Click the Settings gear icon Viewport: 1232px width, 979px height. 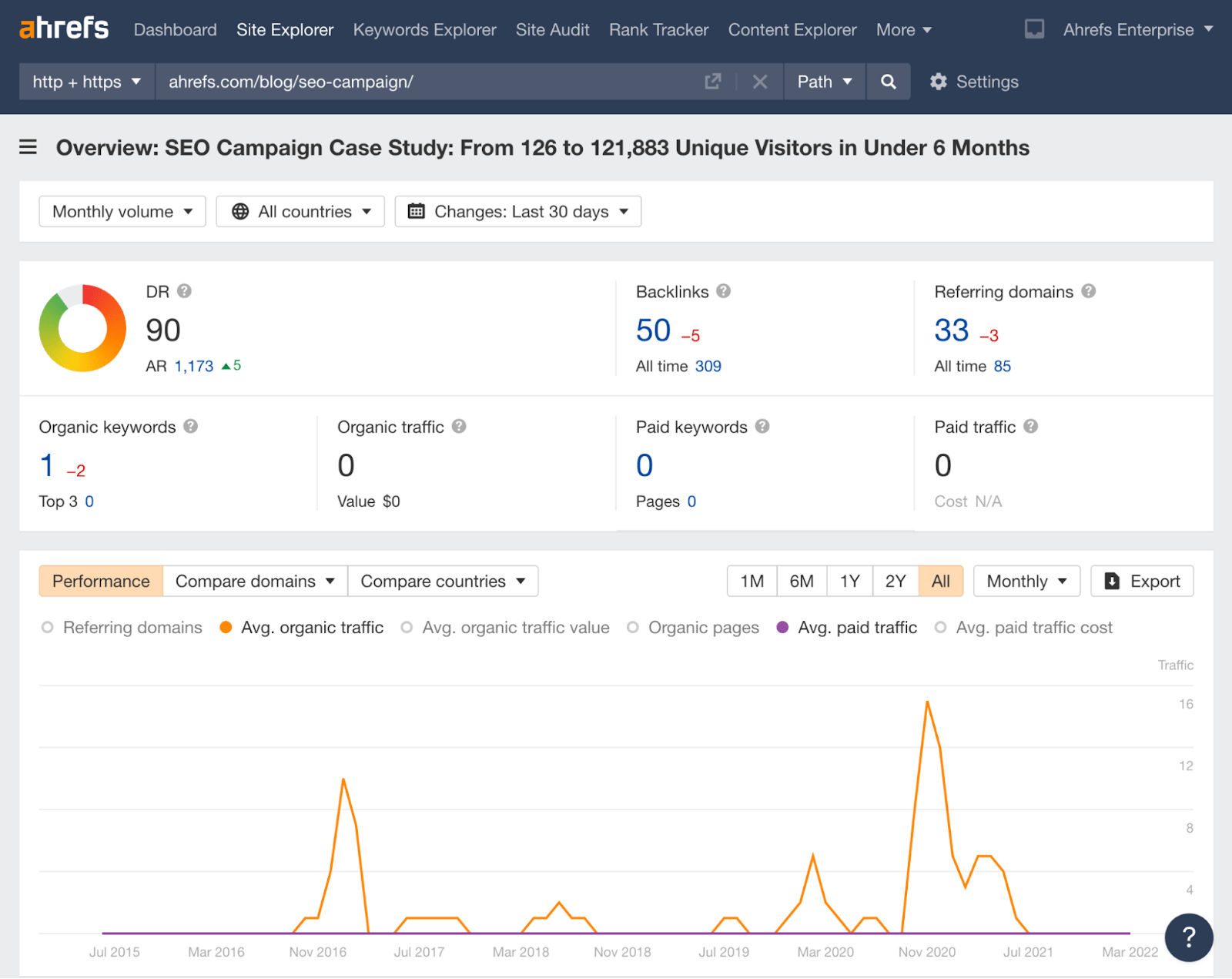[x=938, y=82]
